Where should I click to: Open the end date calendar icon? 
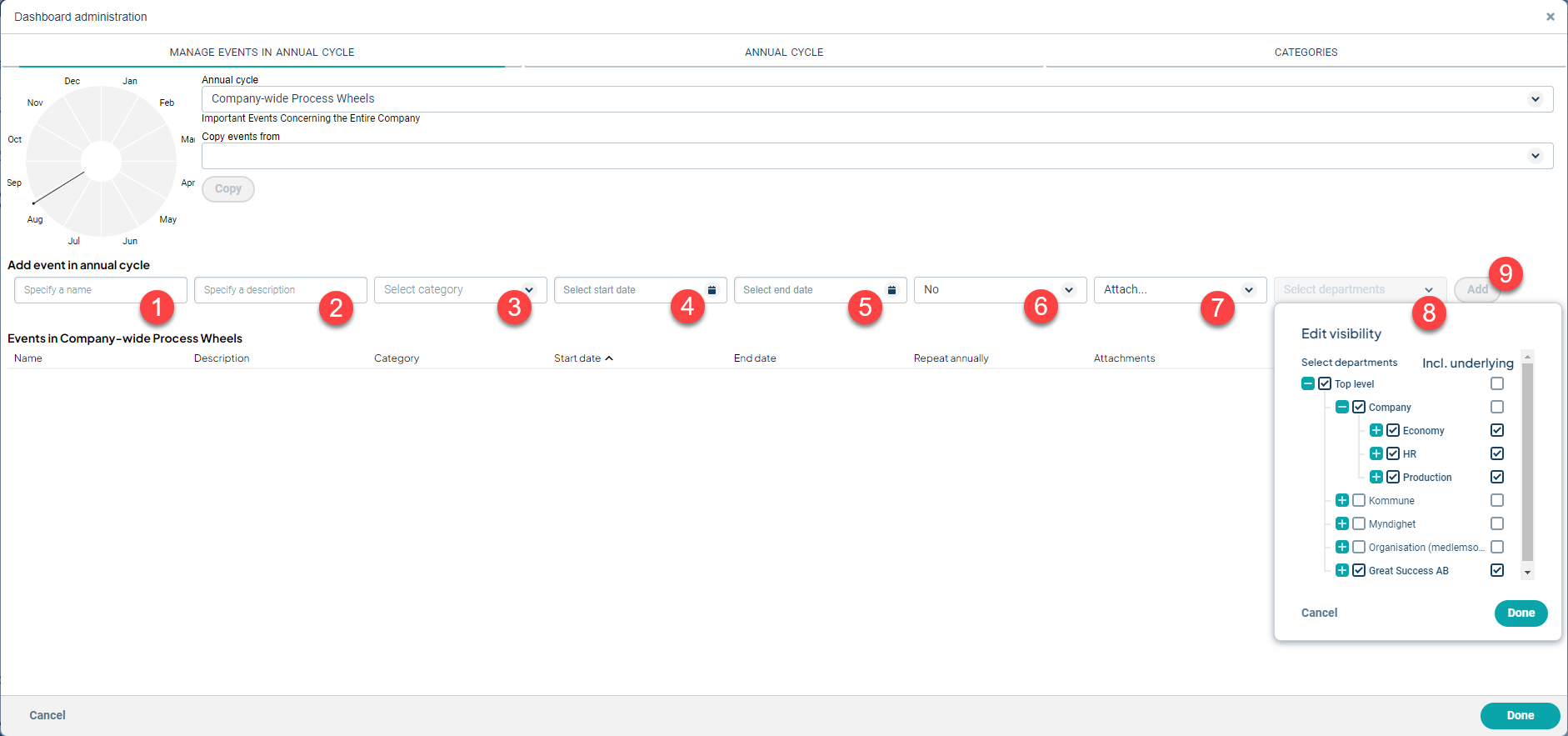(891, 290)
